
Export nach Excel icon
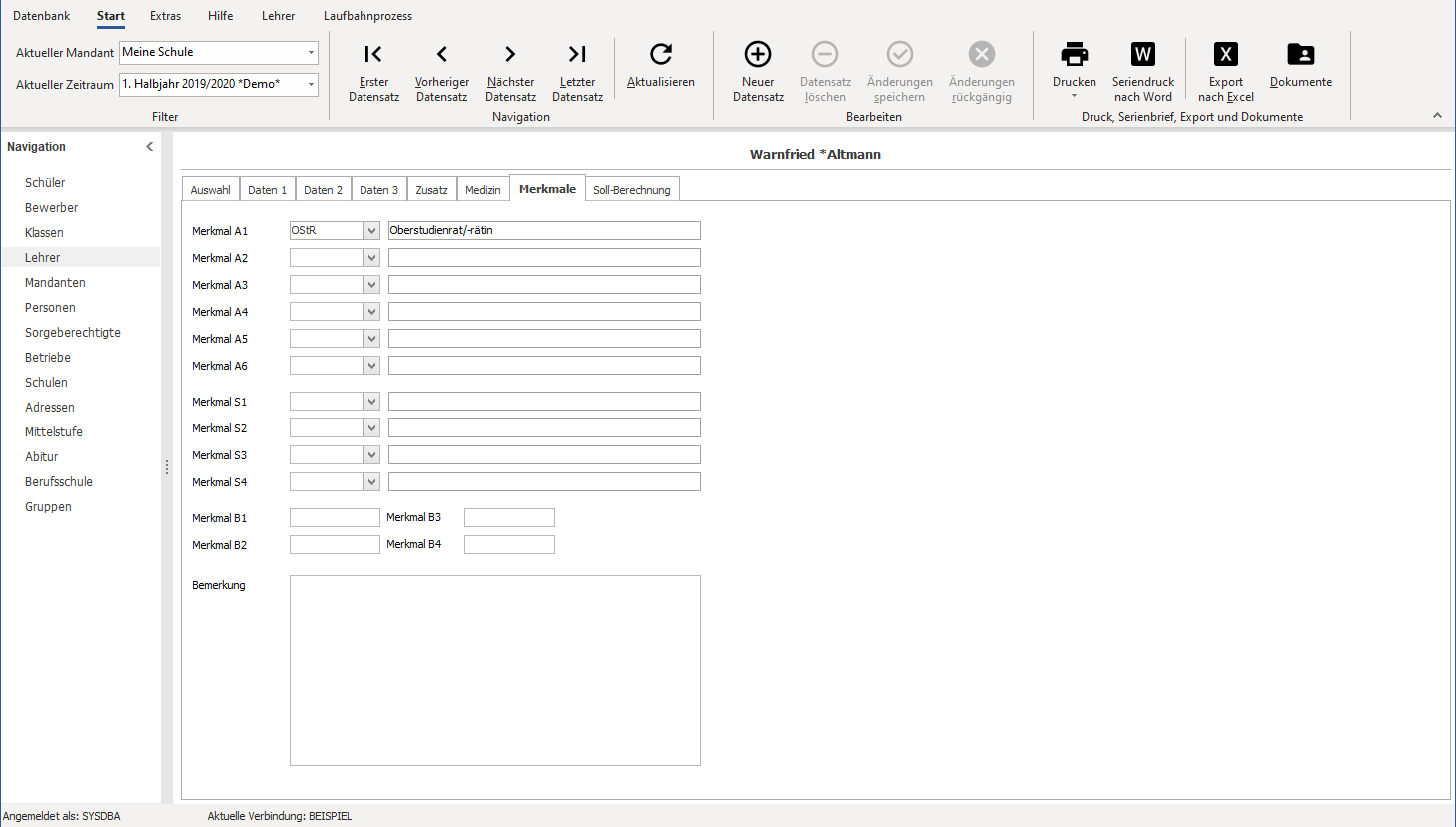coord(1226,54)
